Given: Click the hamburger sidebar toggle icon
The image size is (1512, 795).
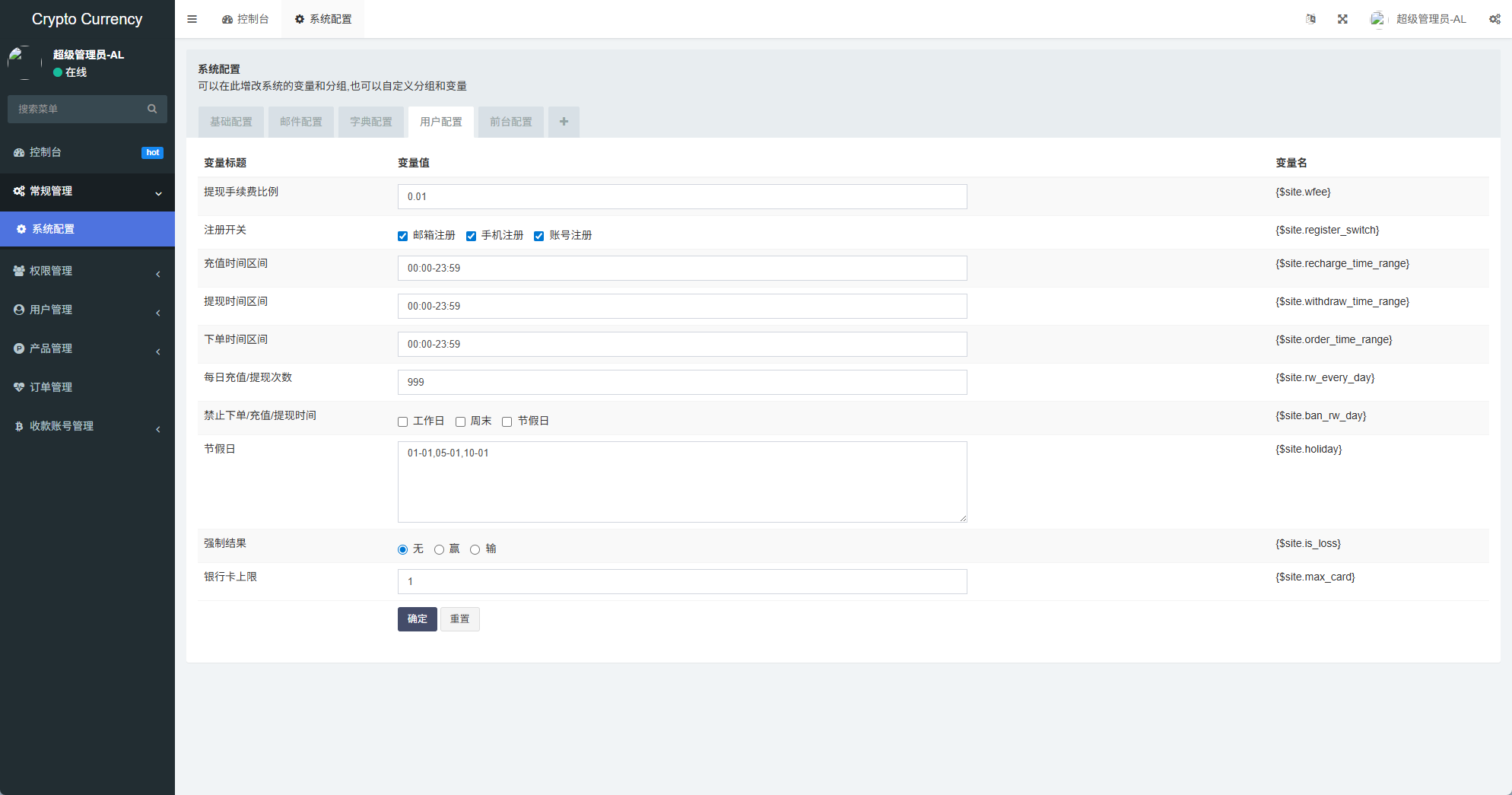Looking at the screenshot, I should [192, 19].
